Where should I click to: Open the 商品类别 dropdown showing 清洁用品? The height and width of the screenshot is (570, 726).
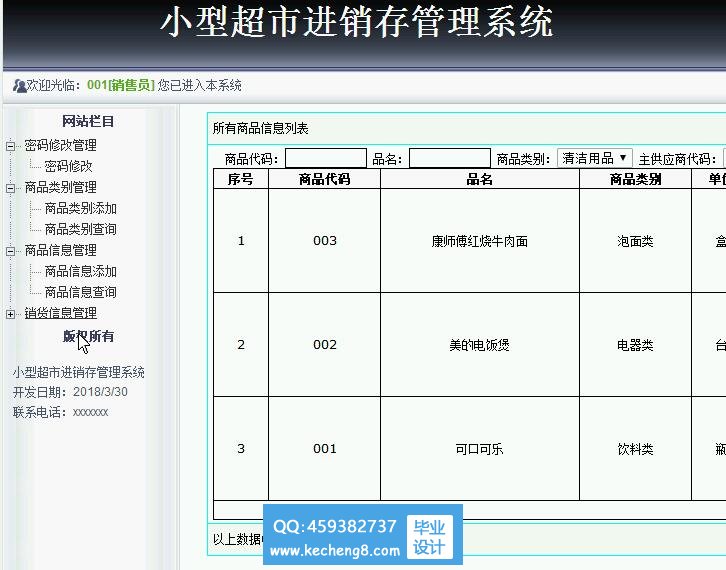595,158
